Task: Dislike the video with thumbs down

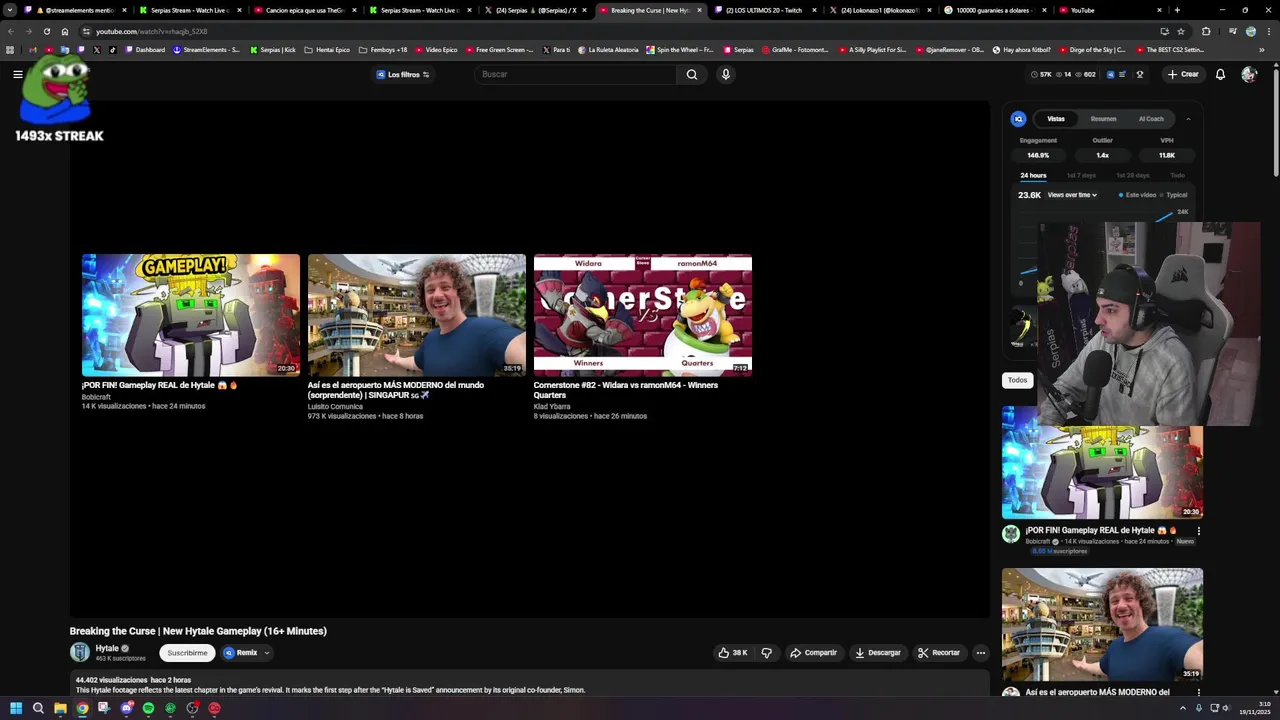Action: [767, 653]
